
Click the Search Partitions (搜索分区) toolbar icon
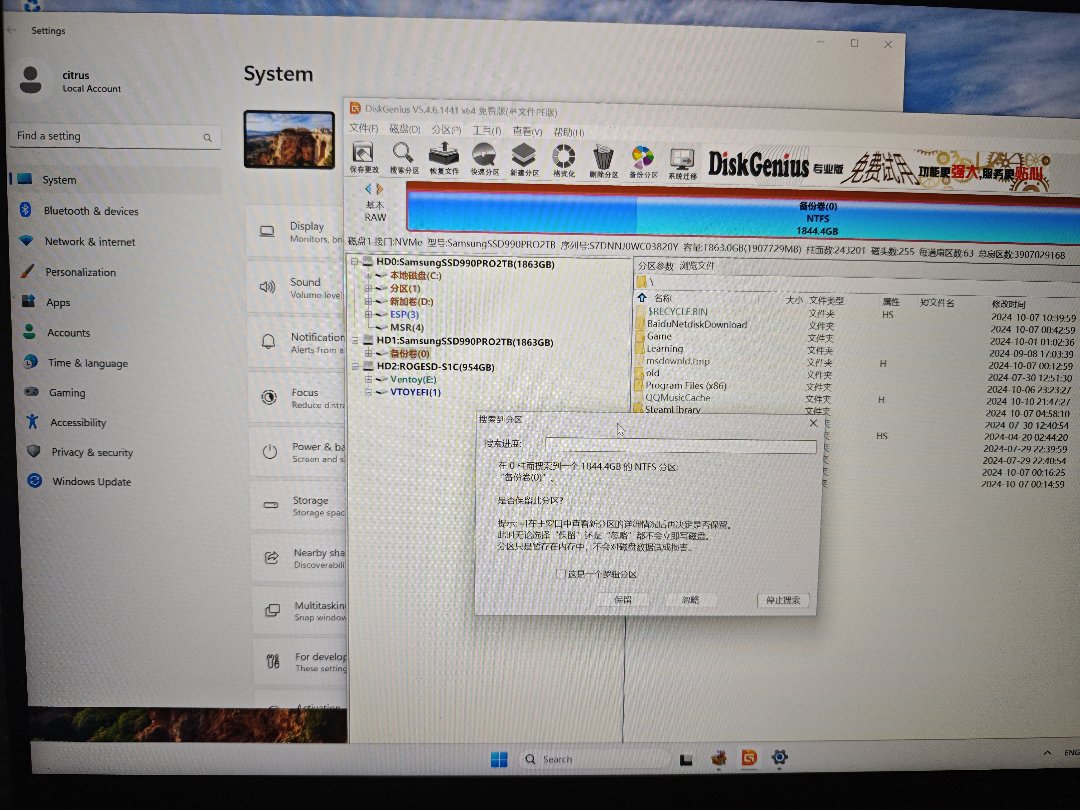pyautogui.click(x=404, y=158)
